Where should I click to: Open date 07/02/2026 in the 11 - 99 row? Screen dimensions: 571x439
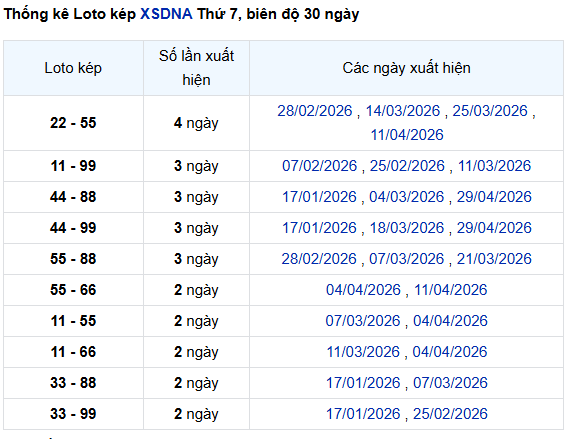(x=320, y=166)
